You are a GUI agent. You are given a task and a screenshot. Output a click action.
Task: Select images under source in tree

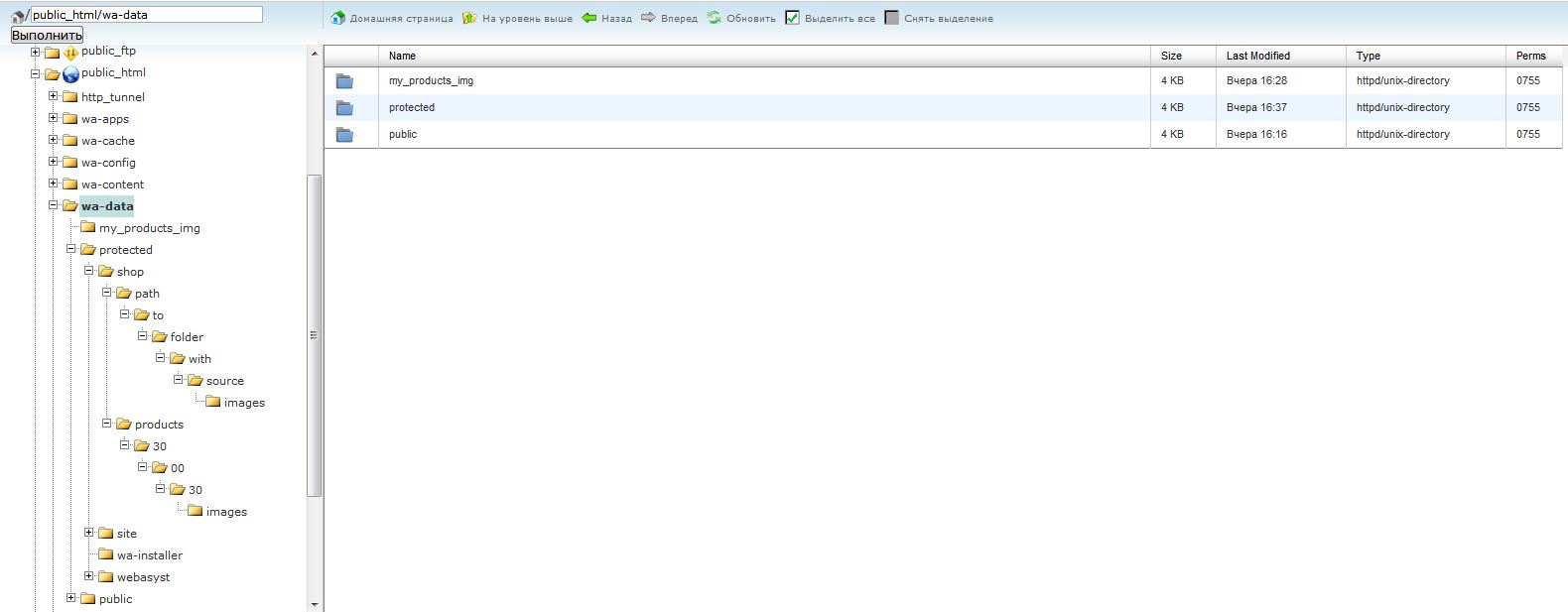click(x=244, y=403)
